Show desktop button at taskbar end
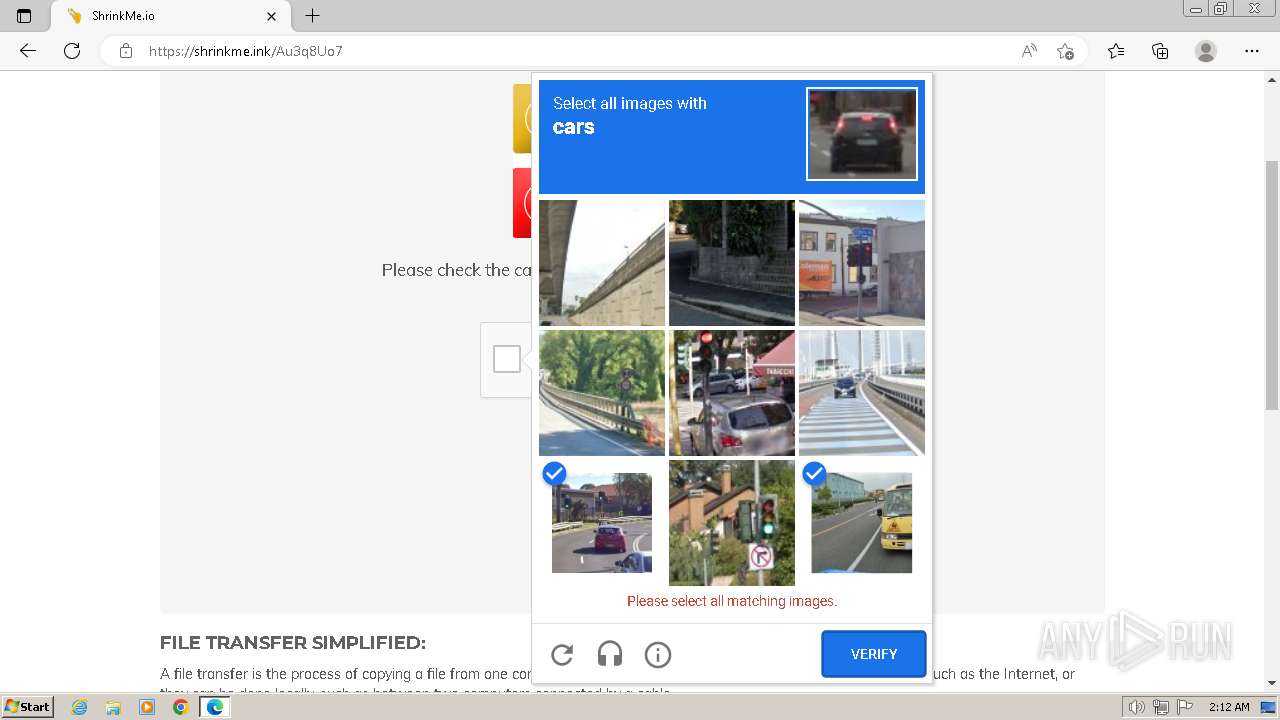The image size is (1280, 720). pyautogui.click(x=1268, y=707)
